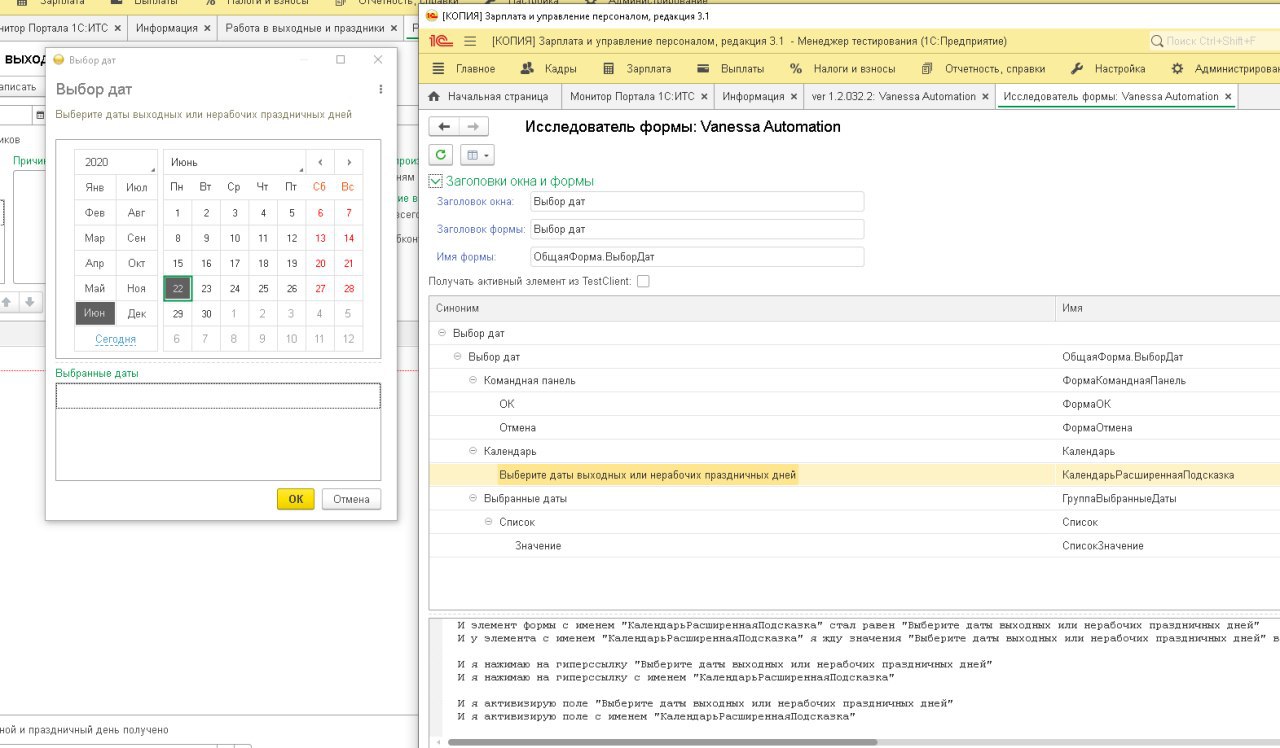Click the green refresh icon button
The height and width of the screenshot is (748, 1280).
441,155
